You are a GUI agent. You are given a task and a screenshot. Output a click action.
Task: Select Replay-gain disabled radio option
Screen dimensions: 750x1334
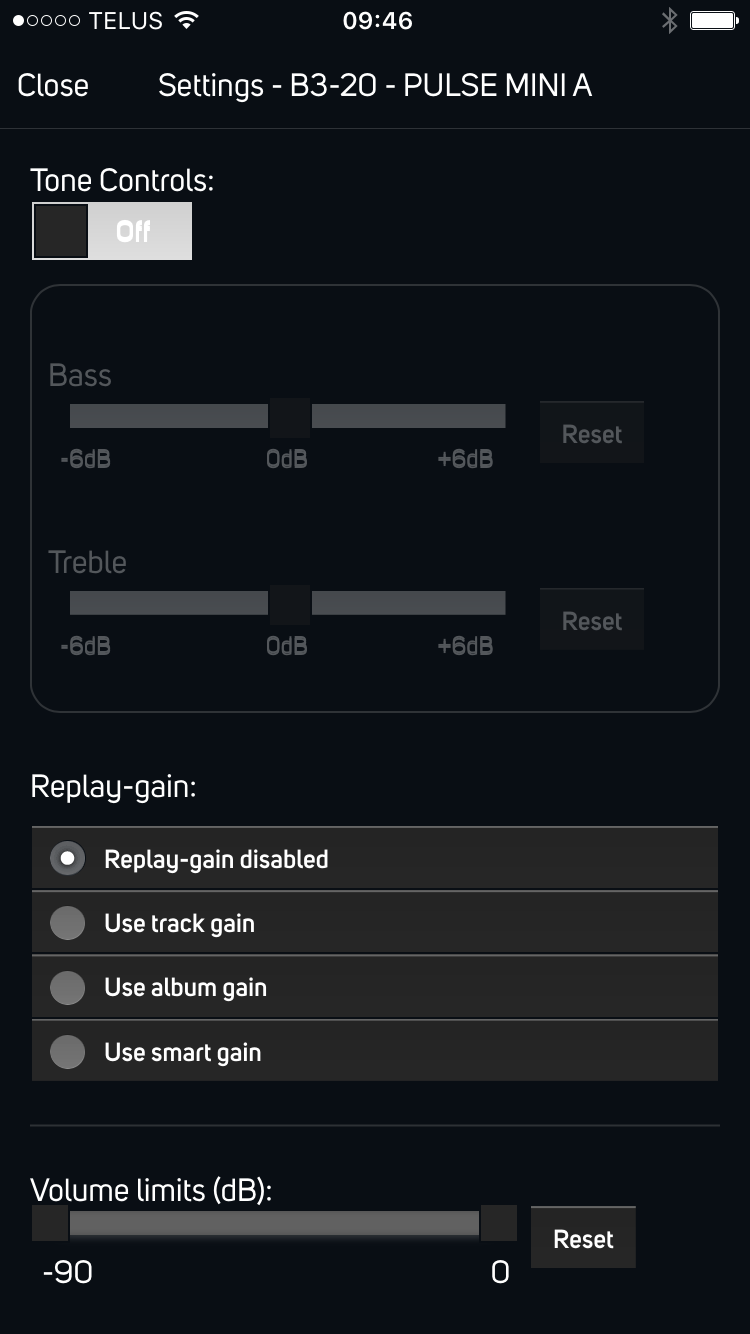(68, 859)
